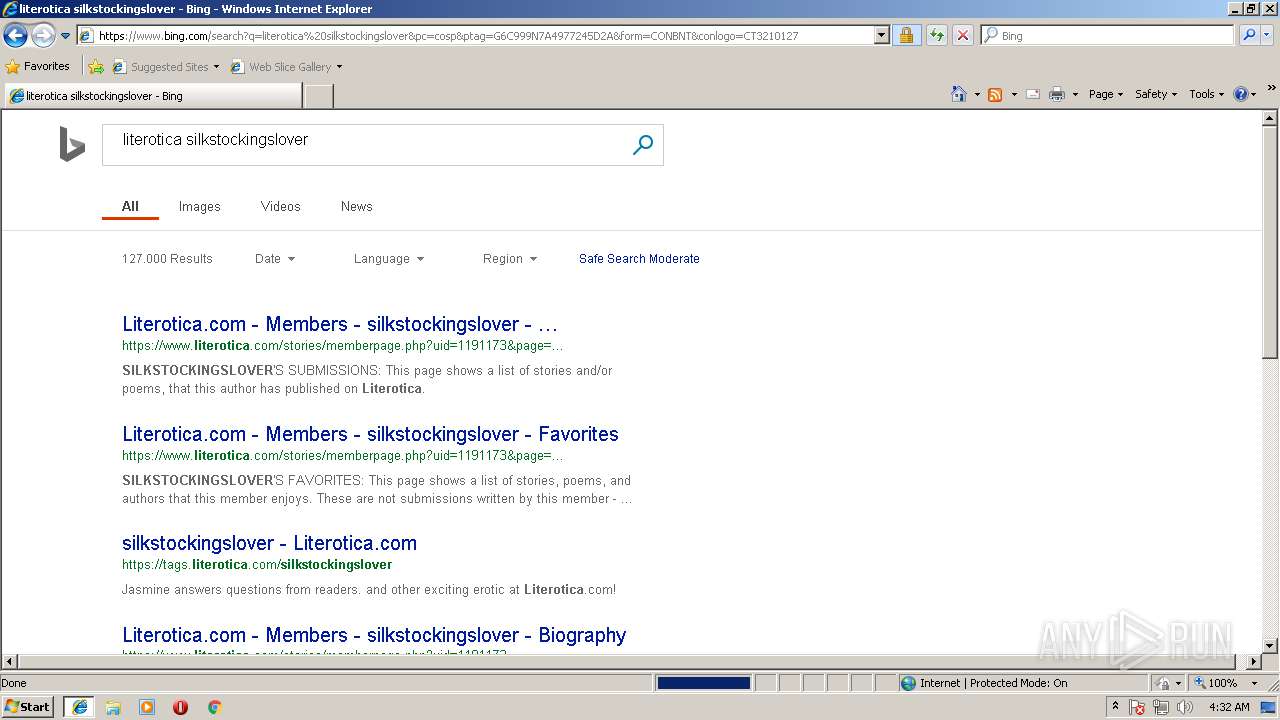1280x720 pixels.
Task: Open the Safety menu
Action: [1156, 94]
